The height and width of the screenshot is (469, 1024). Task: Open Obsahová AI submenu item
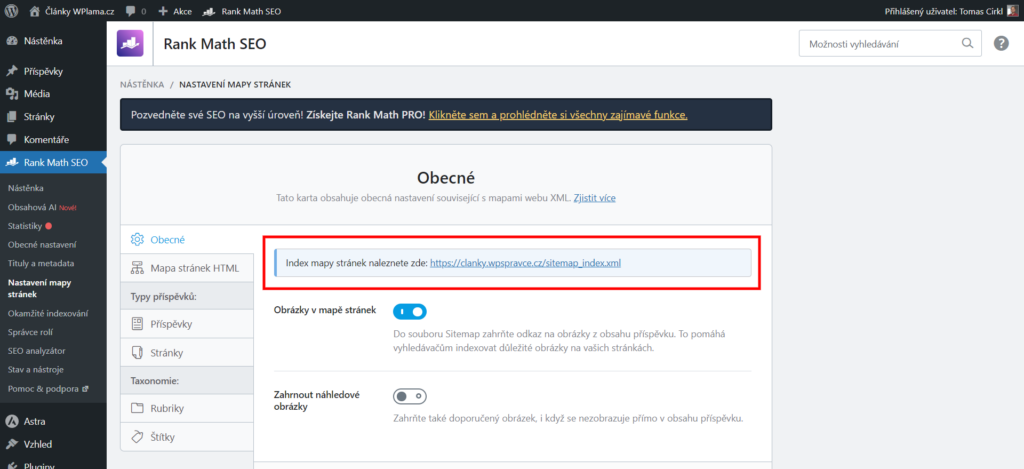coord(42,207)
